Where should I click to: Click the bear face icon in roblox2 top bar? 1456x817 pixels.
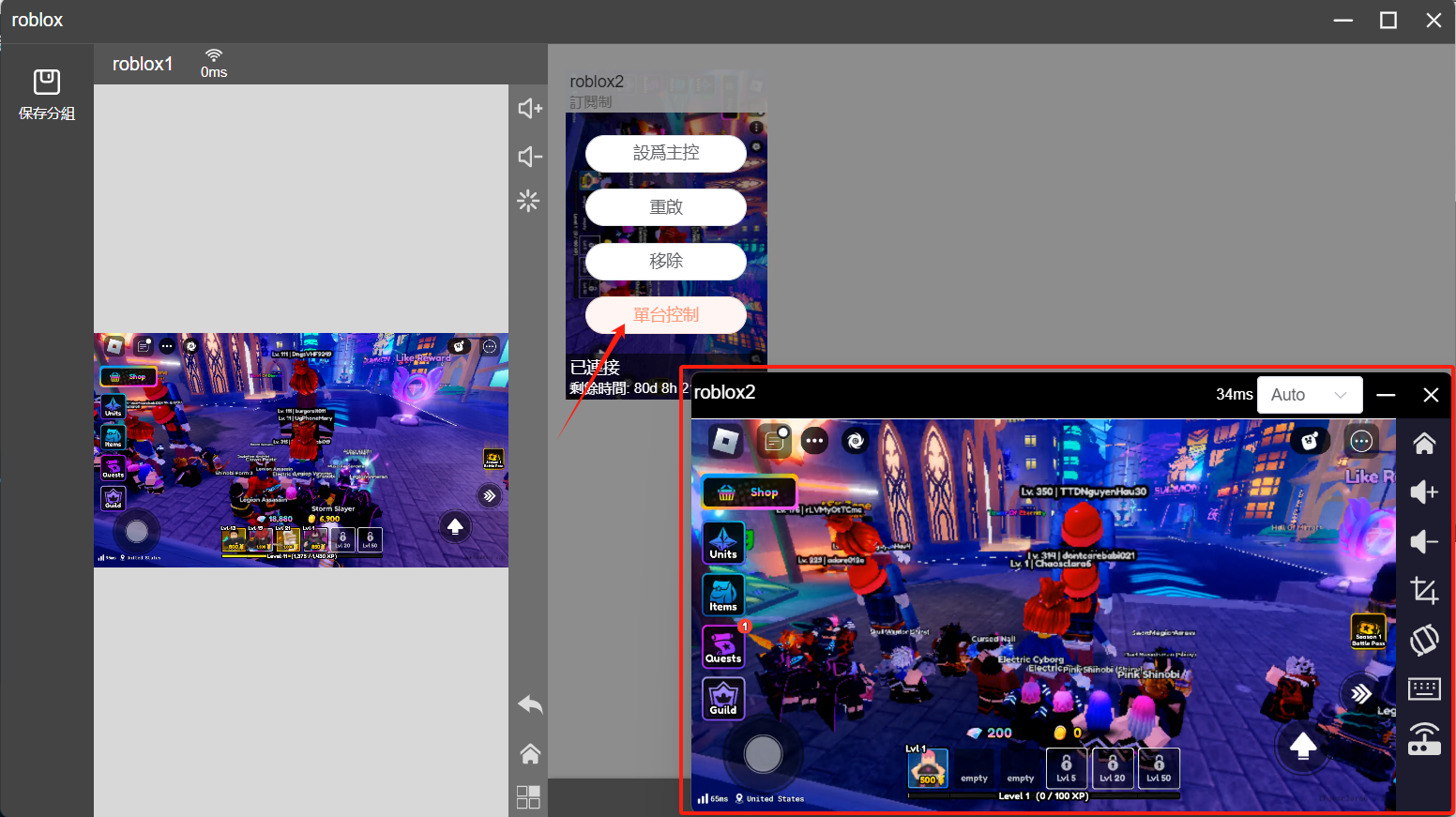click(x=1311, y=440)
